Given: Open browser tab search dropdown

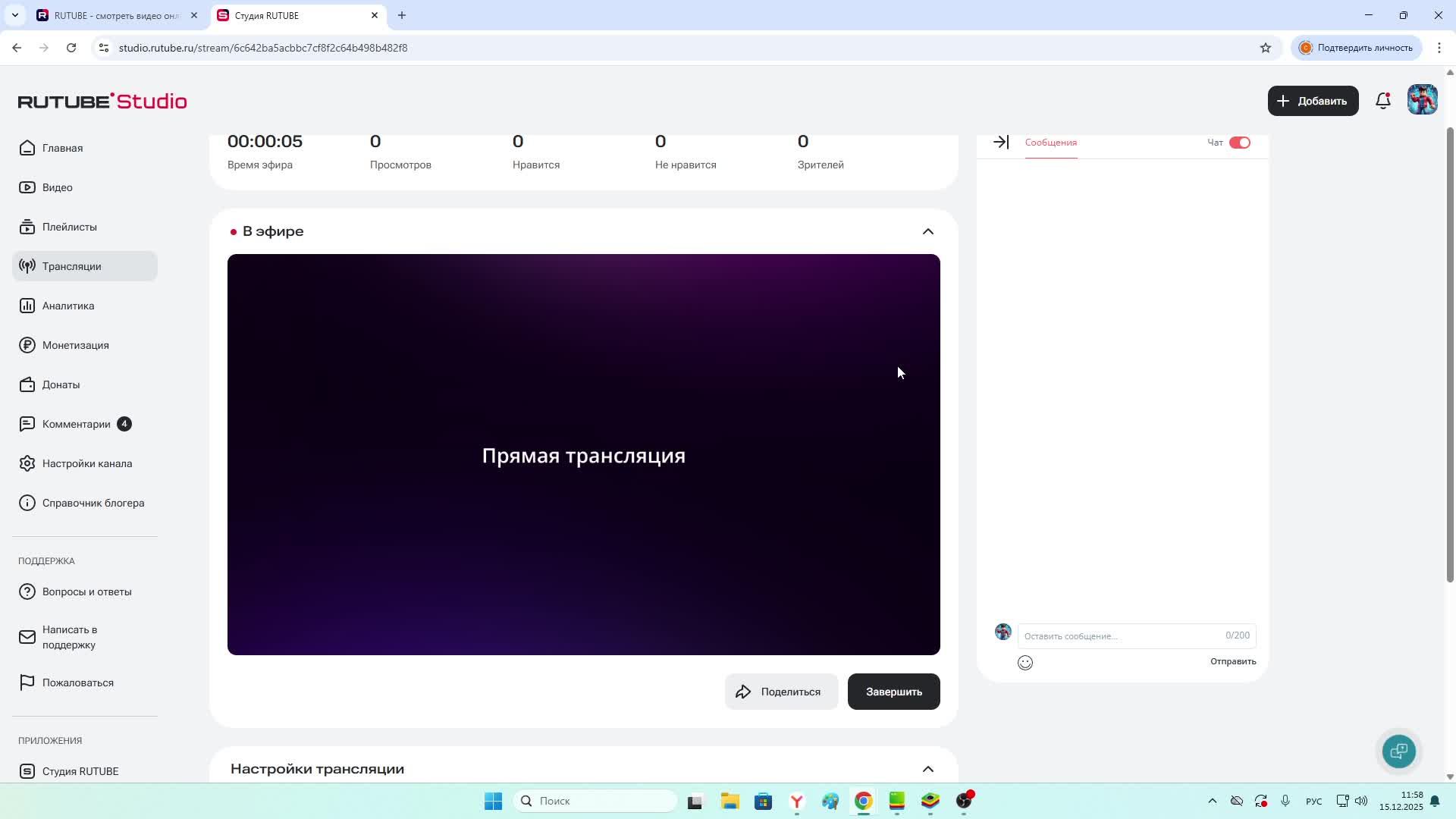Looking at the screenshot, I should click(x=14, y=15).
